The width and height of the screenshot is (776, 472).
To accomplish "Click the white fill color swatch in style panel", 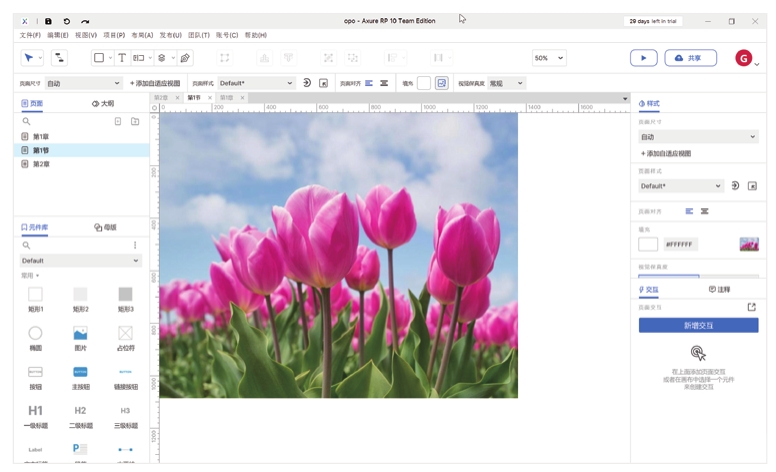I will pyautogui.click(x=648, y=244).
